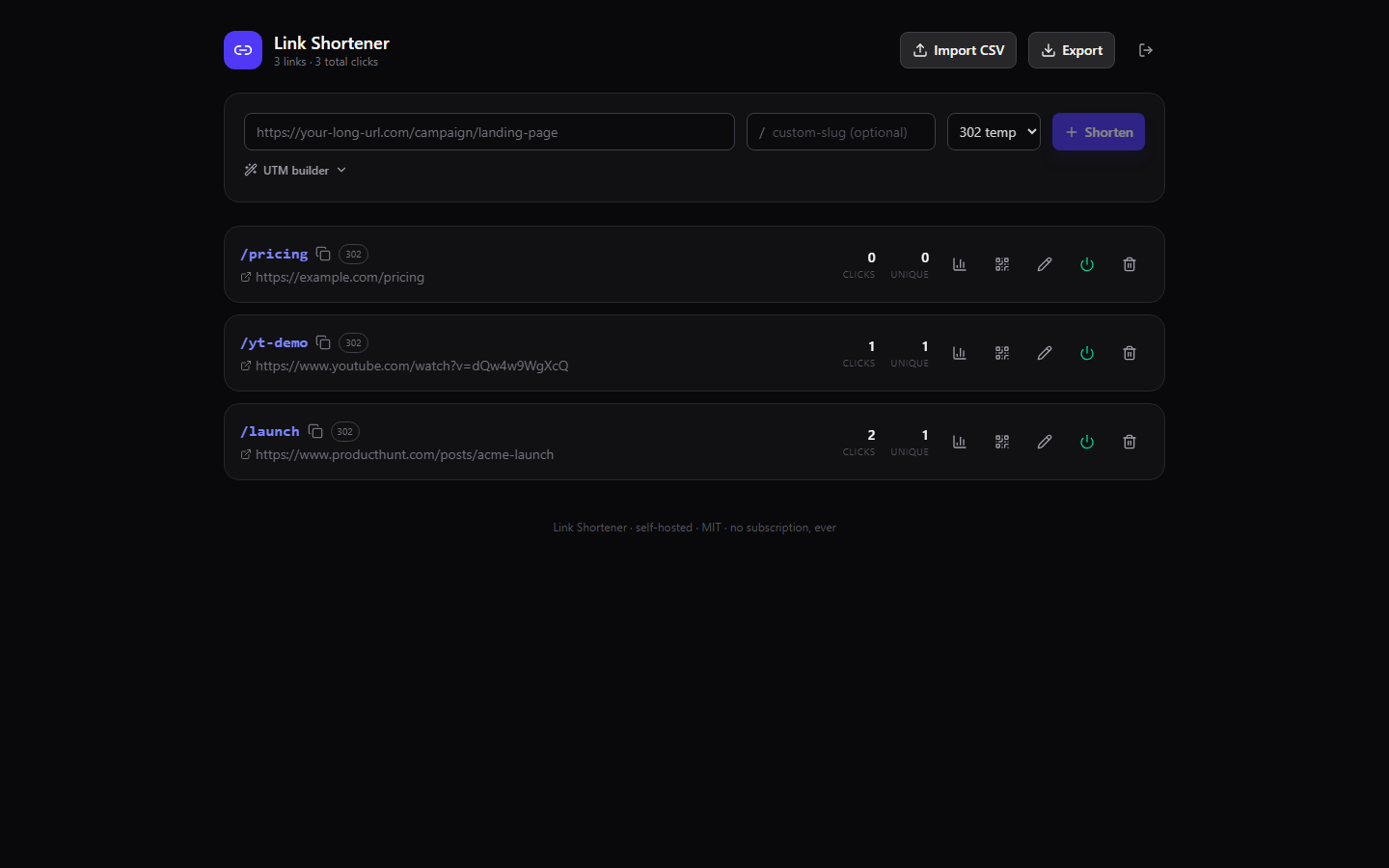The width and height of the screenshot is (1389, 868).
Task: Click the Link Shortener logo icon
Action: (x=243, y=50)
